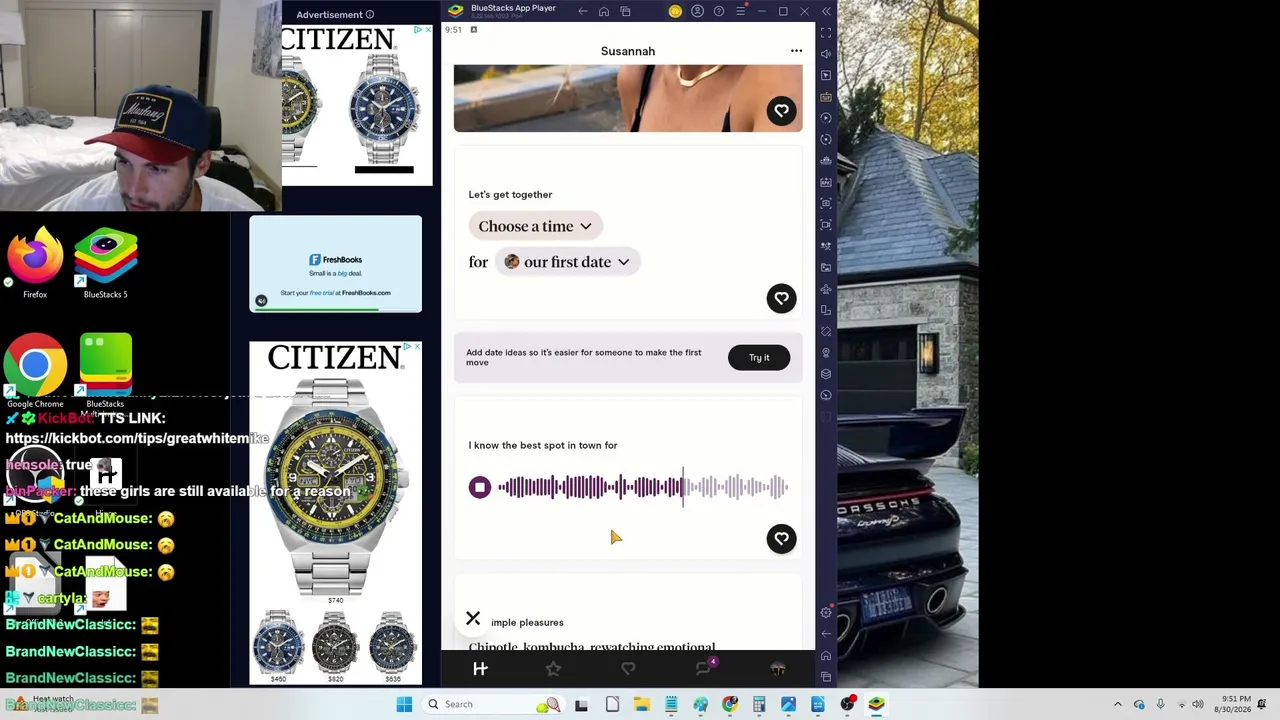1280x720 pixels.
Task: Click the "Try it" button
Action: tap(759, 357)
